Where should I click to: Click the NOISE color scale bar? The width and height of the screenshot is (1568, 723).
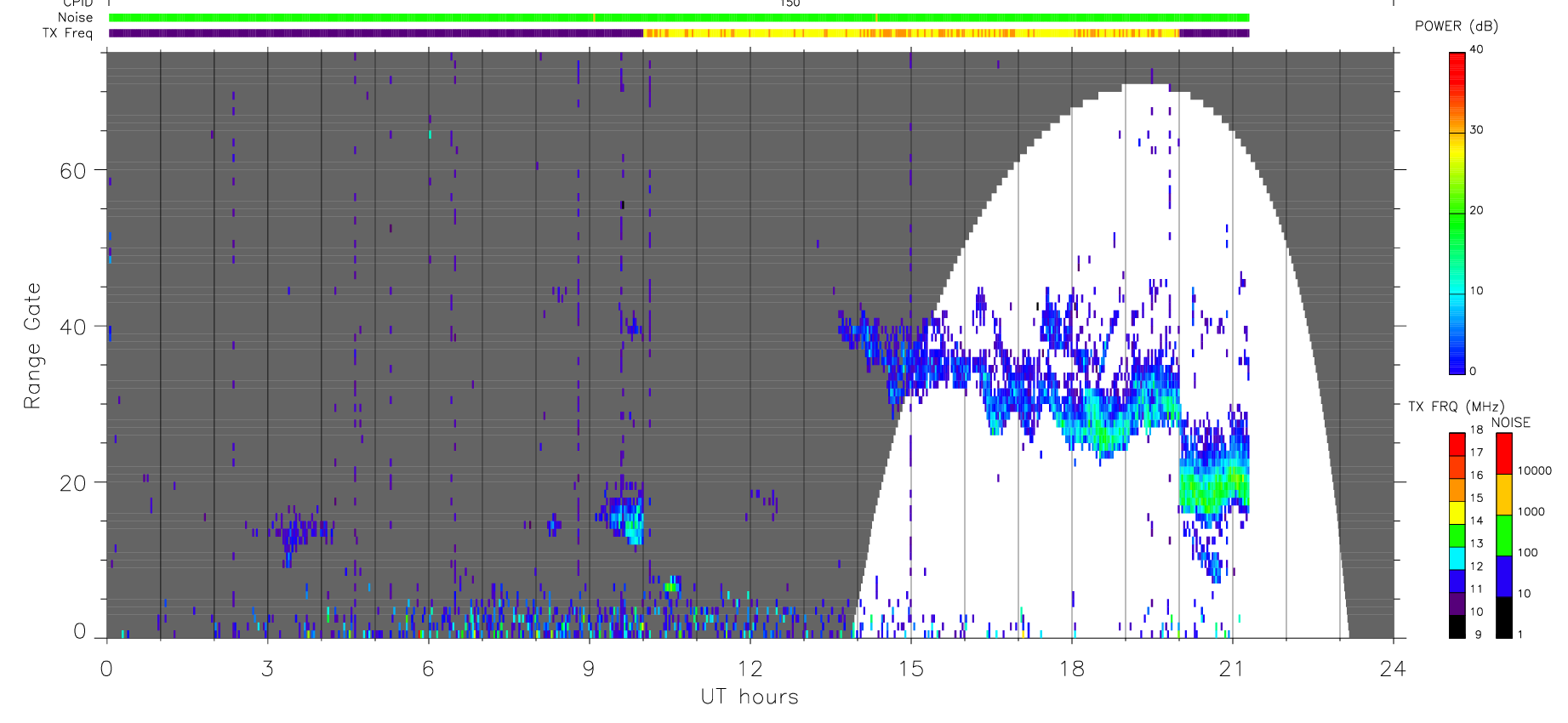coord(1504,535)
